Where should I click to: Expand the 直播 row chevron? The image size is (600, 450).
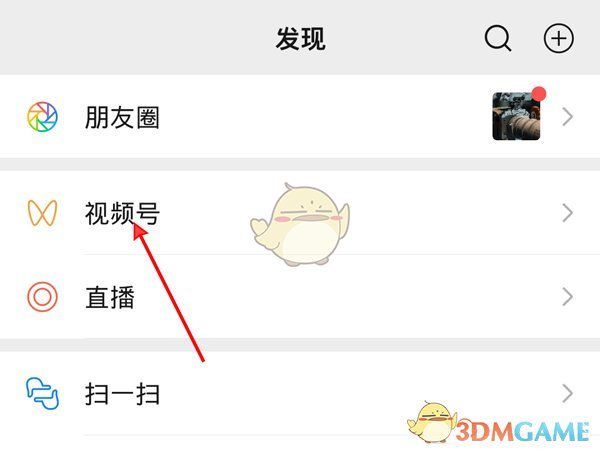click(x=567, y=297)
